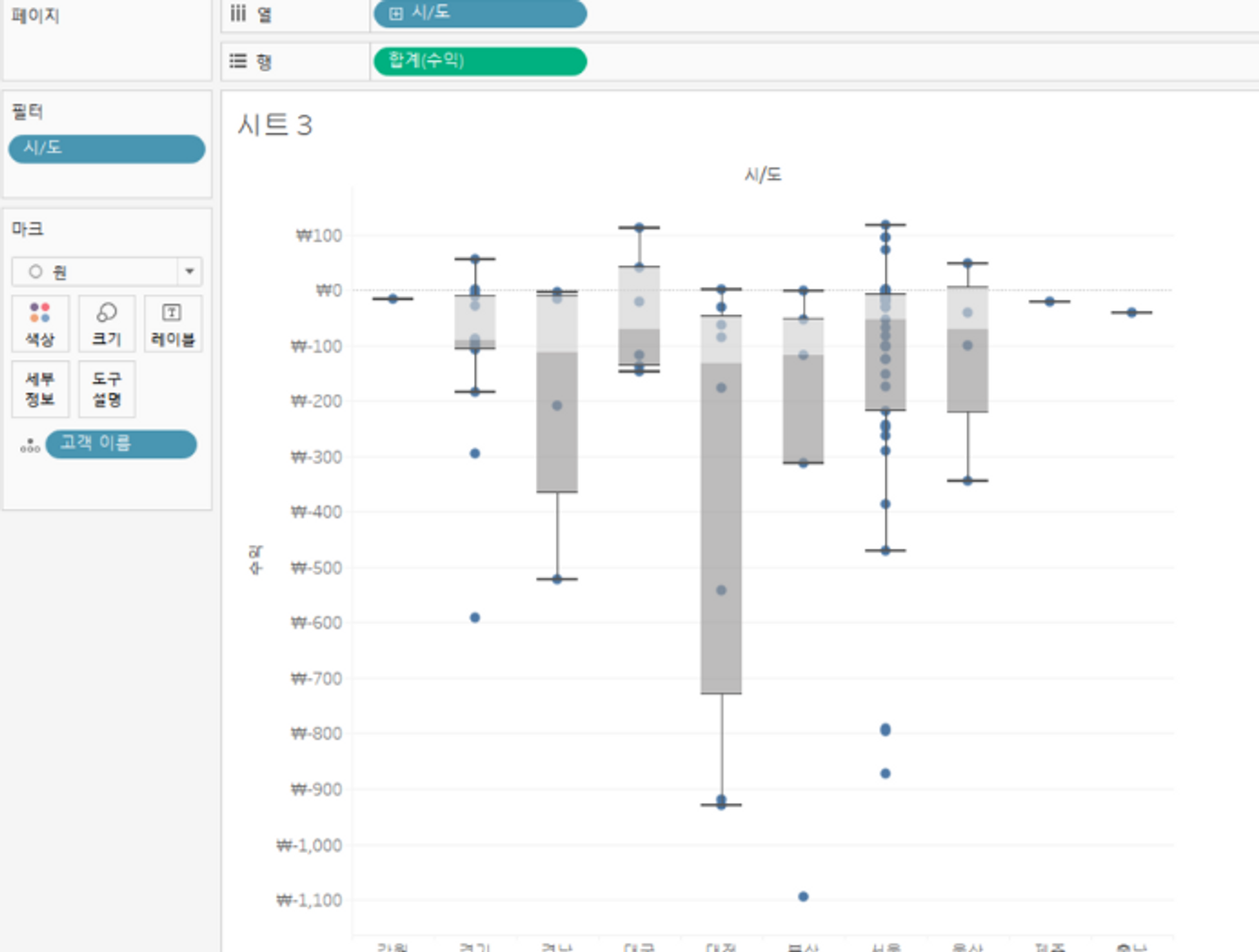Click the 세부 정보 detail button
Image resolution: width=1259 pixels, height=952 pixels.
tap(40, 389)
